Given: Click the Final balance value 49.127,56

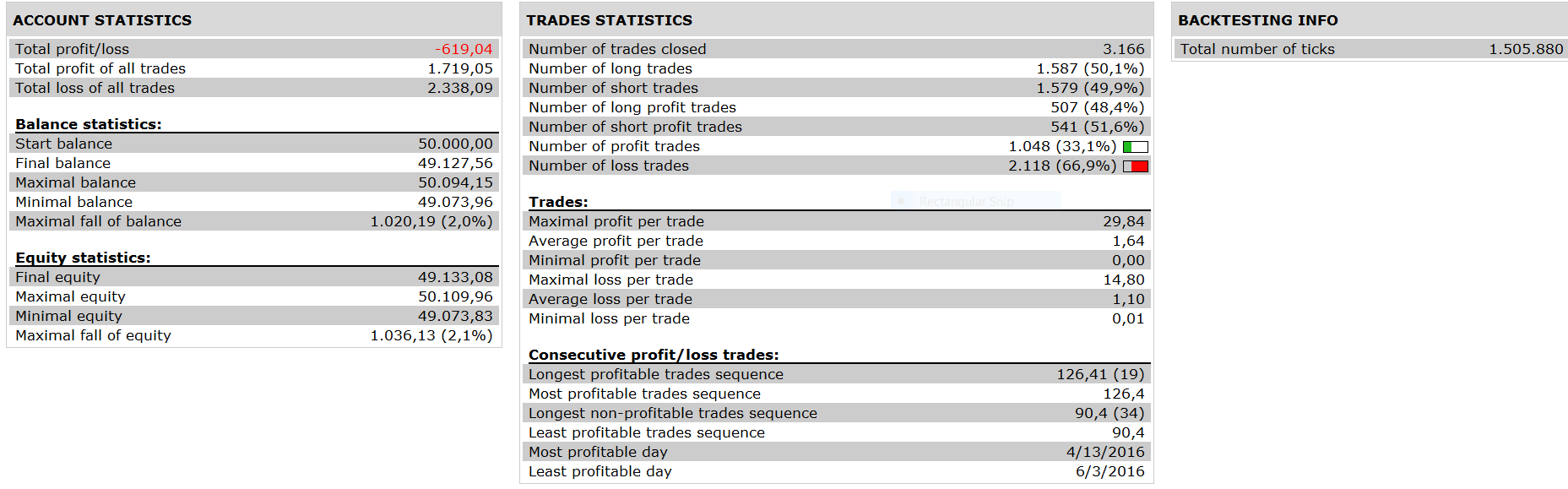Looking at the screenshot, I should (455, 163).
